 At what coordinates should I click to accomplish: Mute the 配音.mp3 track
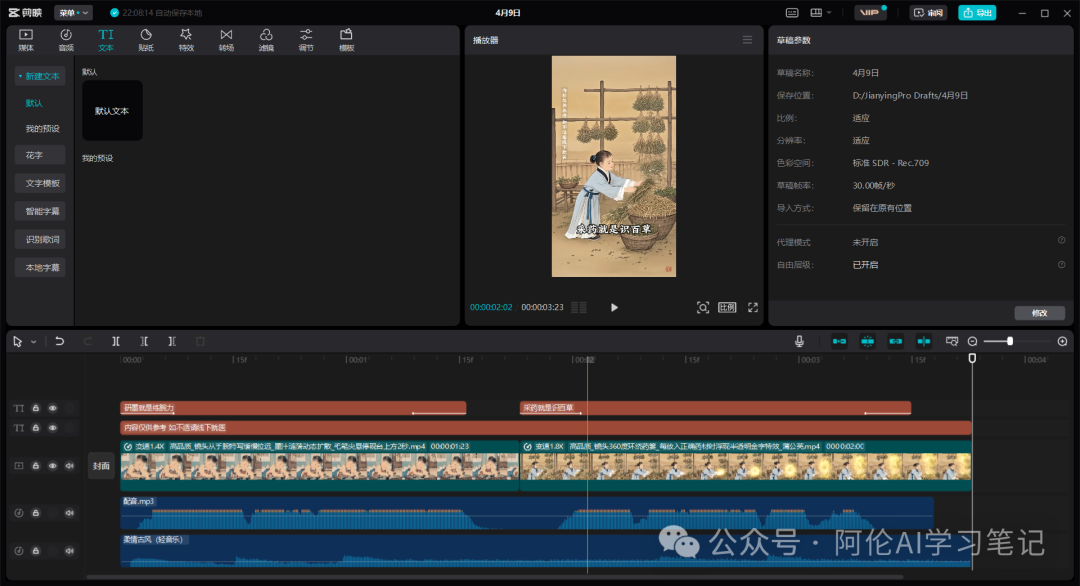pyautogui.click(x=70, y=513)
